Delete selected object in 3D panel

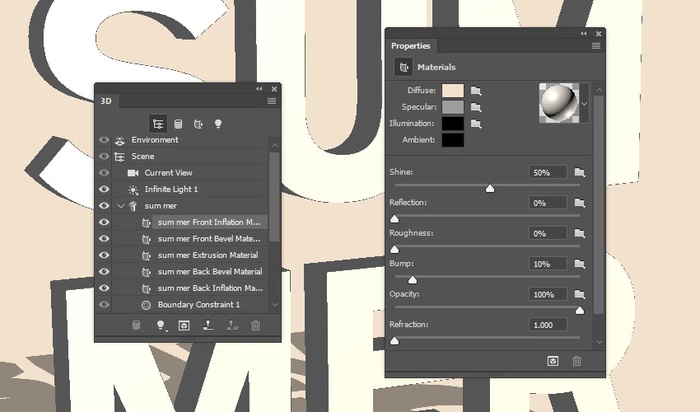(x=255, y=325)
